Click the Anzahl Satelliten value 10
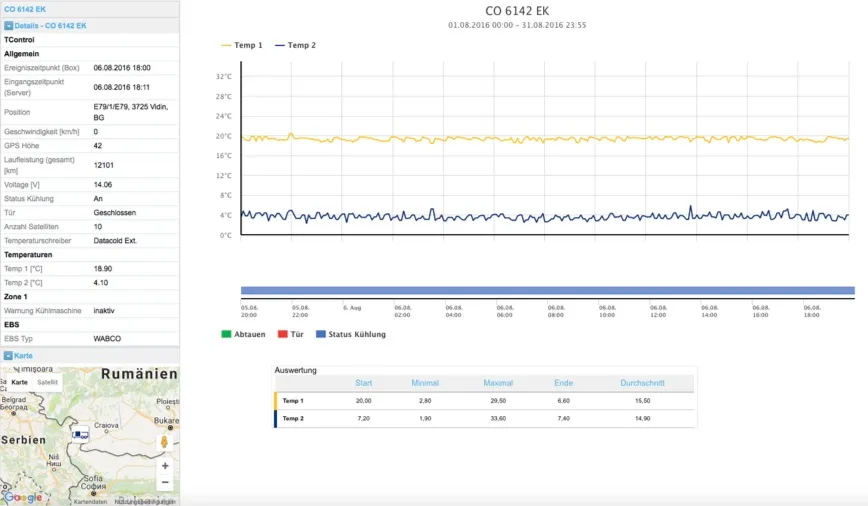The height and width of the screenshot is (506, 868). click(x=97, y=227)
